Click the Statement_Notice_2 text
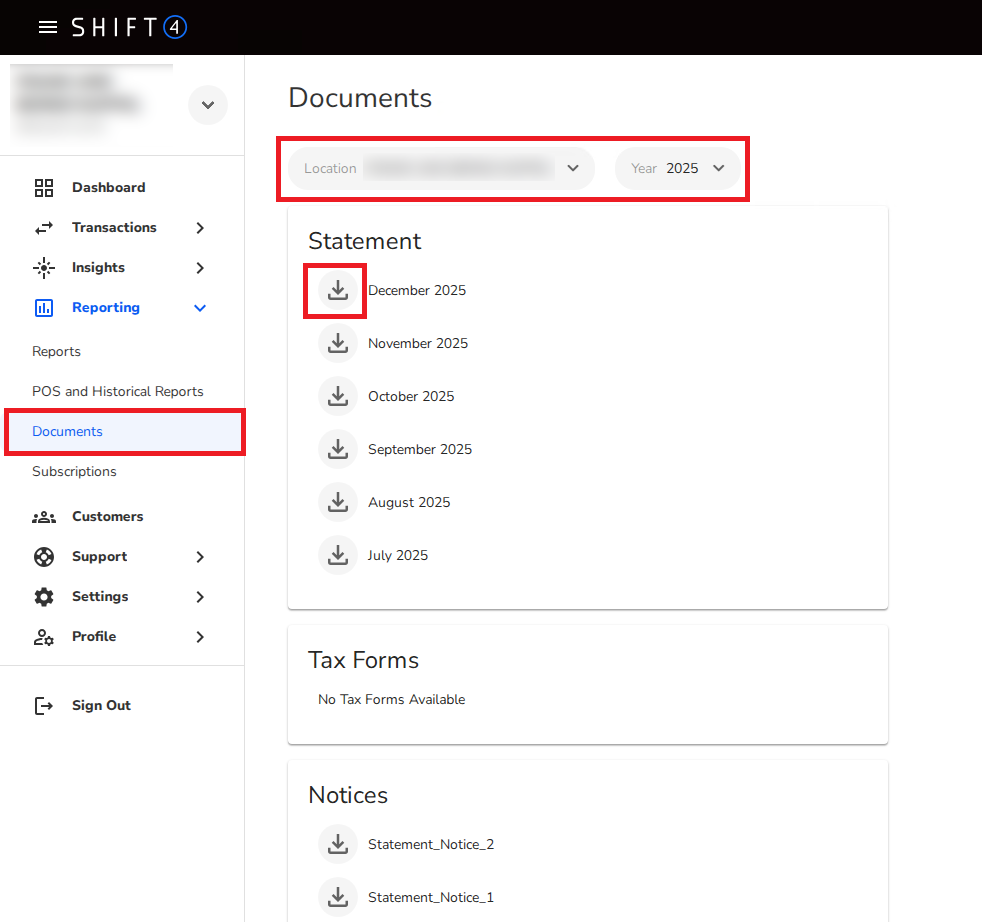Viewport: 982px width, 922px height. pos(431,844)
